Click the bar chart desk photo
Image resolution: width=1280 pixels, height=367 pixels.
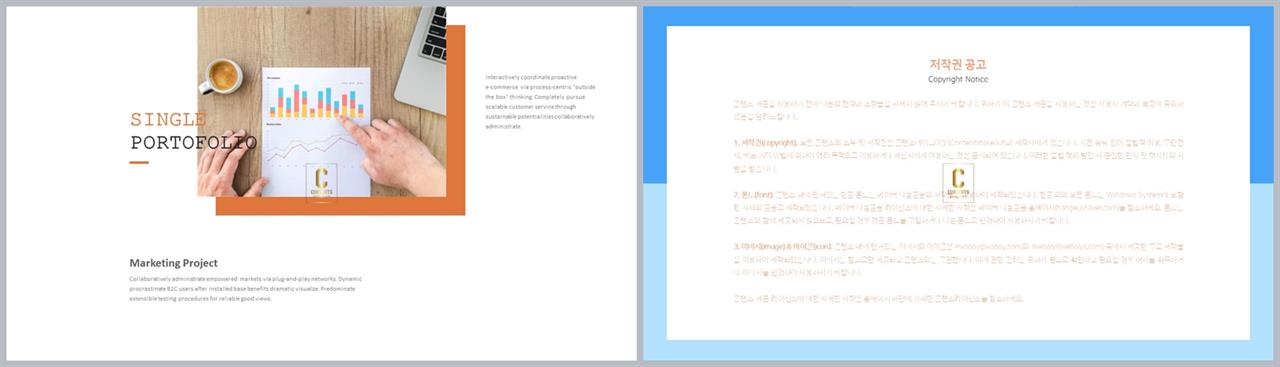(x=322, y=101)
